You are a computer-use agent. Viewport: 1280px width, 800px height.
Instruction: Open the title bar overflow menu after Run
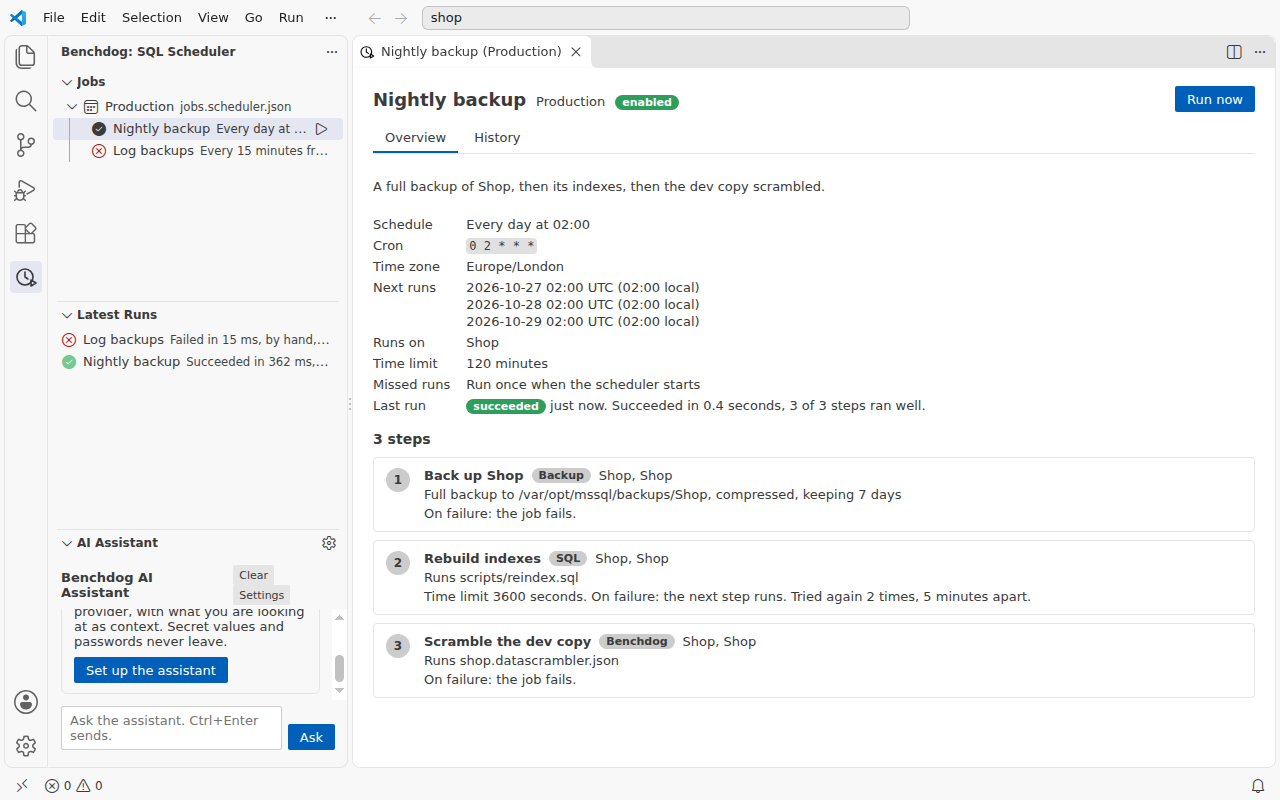pos(331,18)
